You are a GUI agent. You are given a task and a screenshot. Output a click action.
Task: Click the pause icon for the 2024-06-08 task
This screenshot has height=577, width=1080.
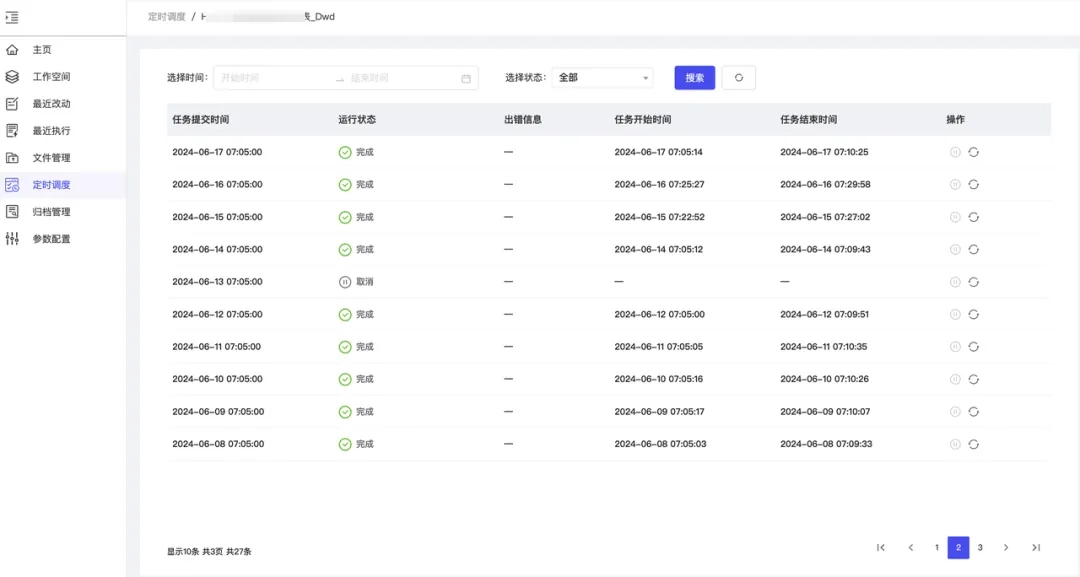click(x=955, y=444)
